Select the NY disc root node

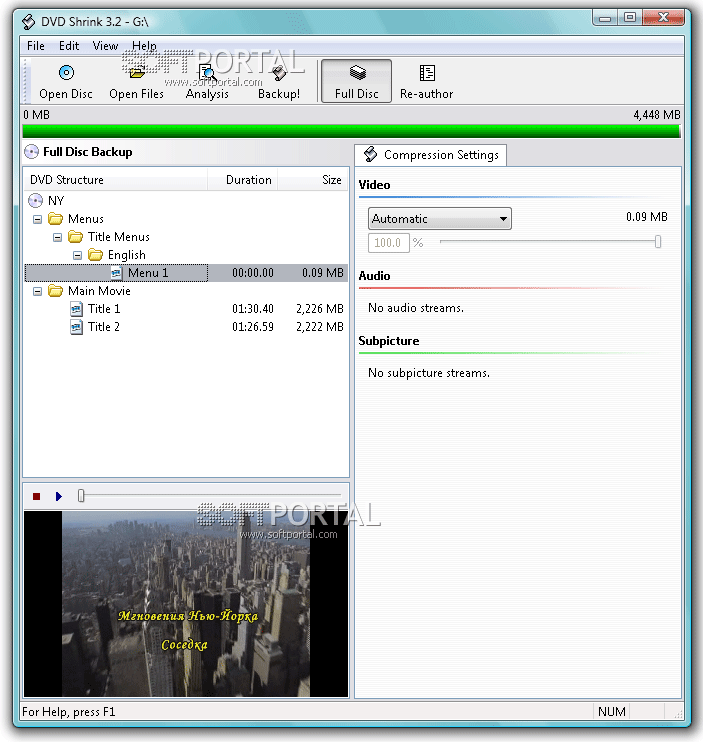(x=55, y=201)
